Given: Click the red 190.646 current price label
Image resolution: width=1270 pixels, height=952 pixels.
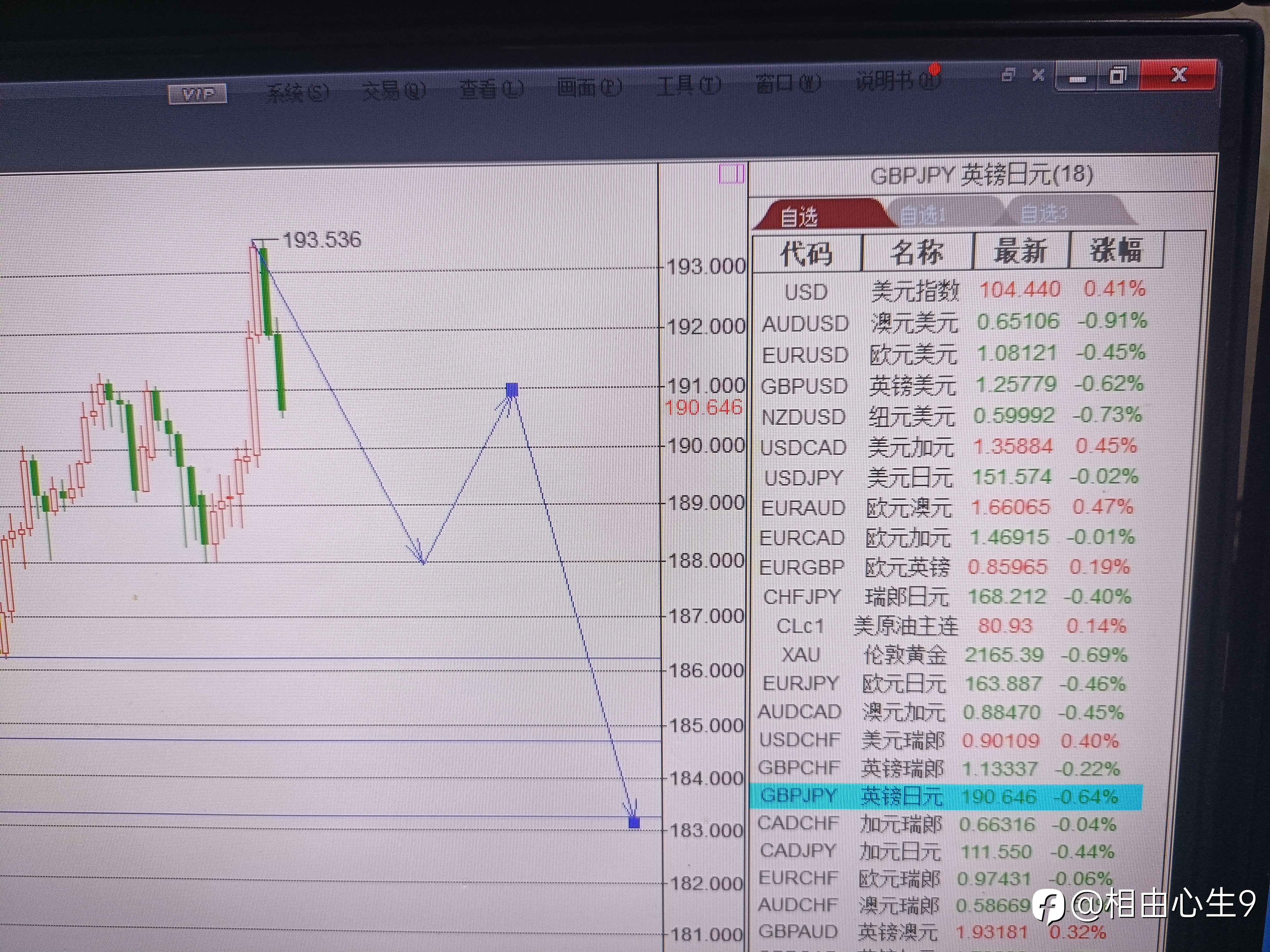Looking at the screenshot, I should (703, 407).
